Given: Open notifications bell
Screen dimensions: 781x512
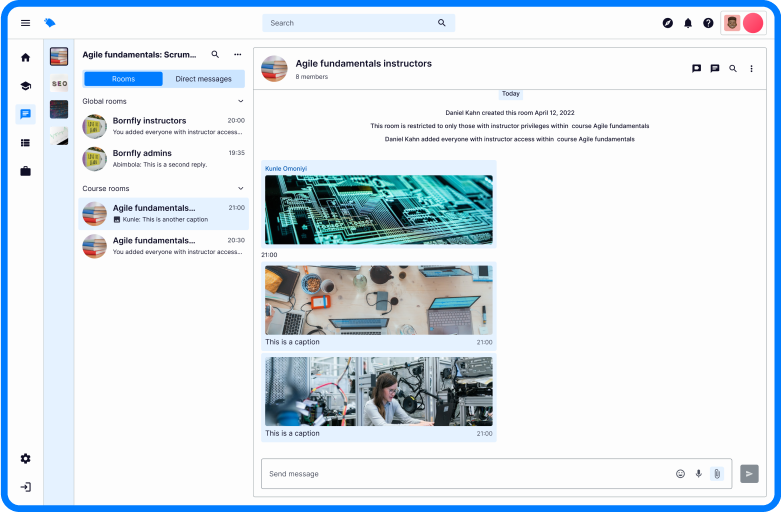Looking at the screenshot, I should tap(688, 23).
